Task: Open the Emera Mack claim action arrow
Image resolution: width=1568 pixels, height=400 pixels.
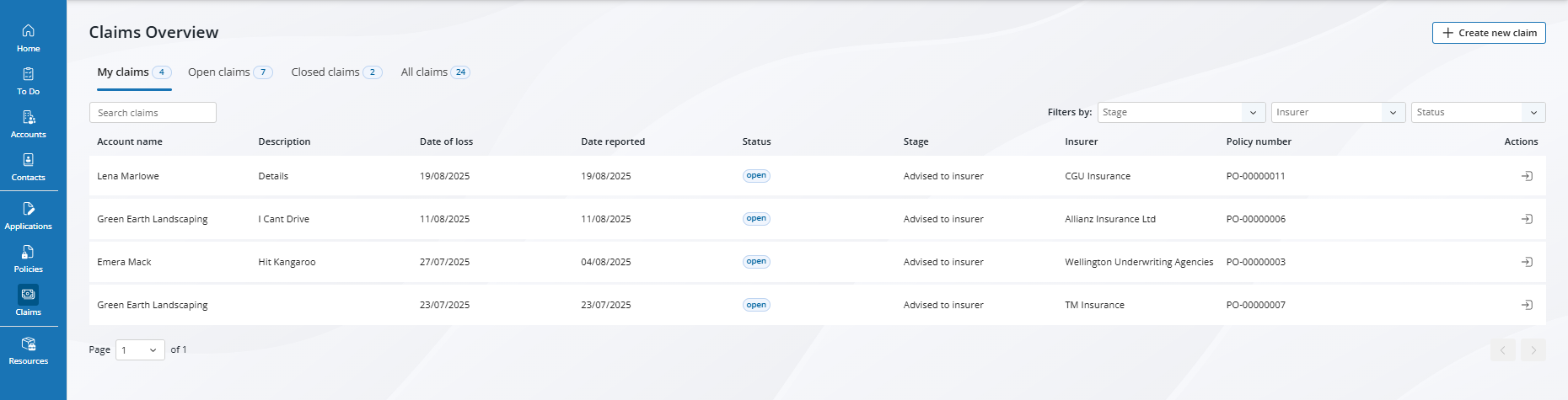Action: [x=1526, y=262]
